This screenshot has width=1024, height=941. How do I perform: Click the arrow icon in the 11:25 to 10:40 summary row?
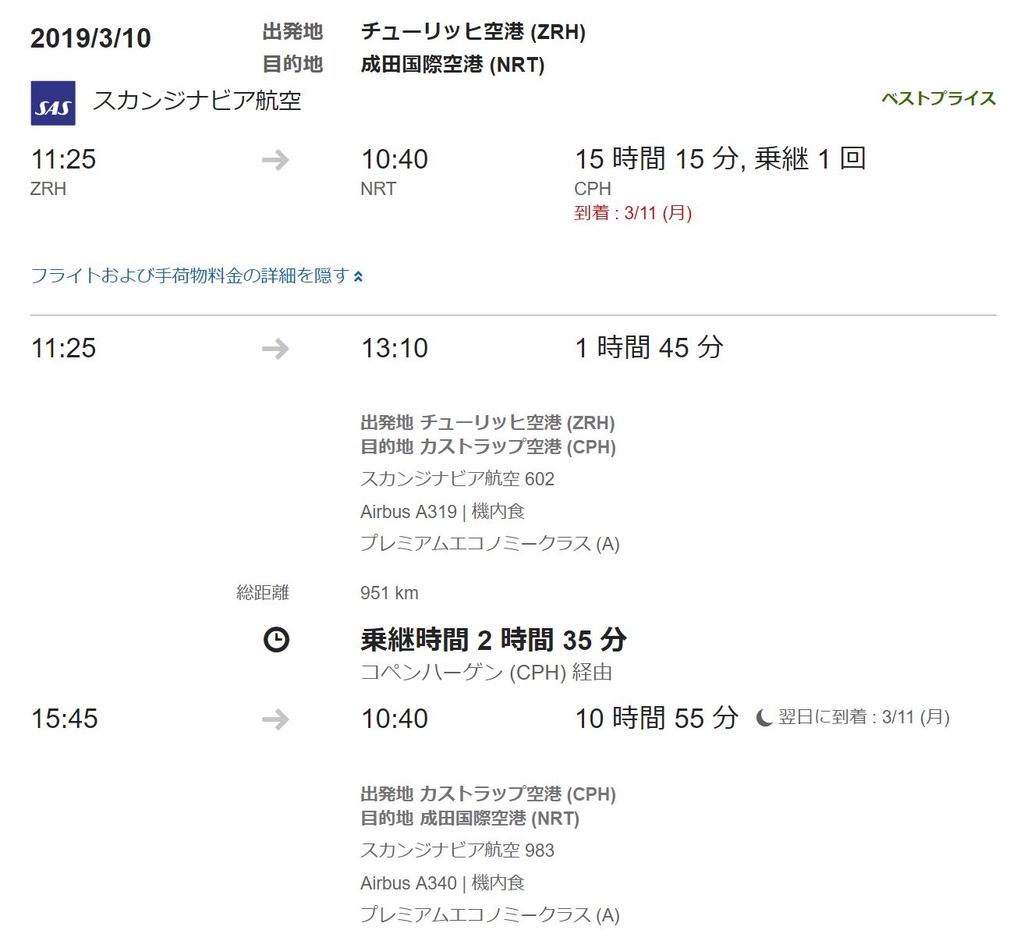point(276,160)
